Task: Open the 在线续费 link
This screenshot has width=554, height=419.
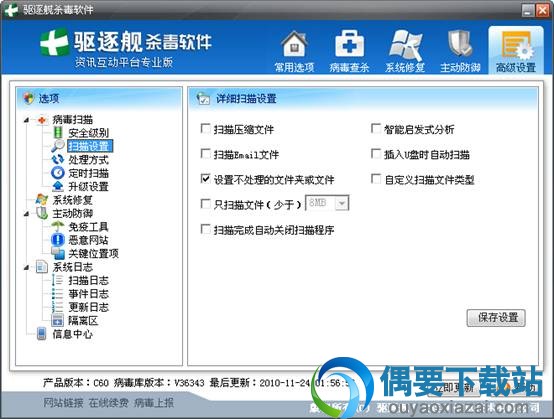Action: 108,402
